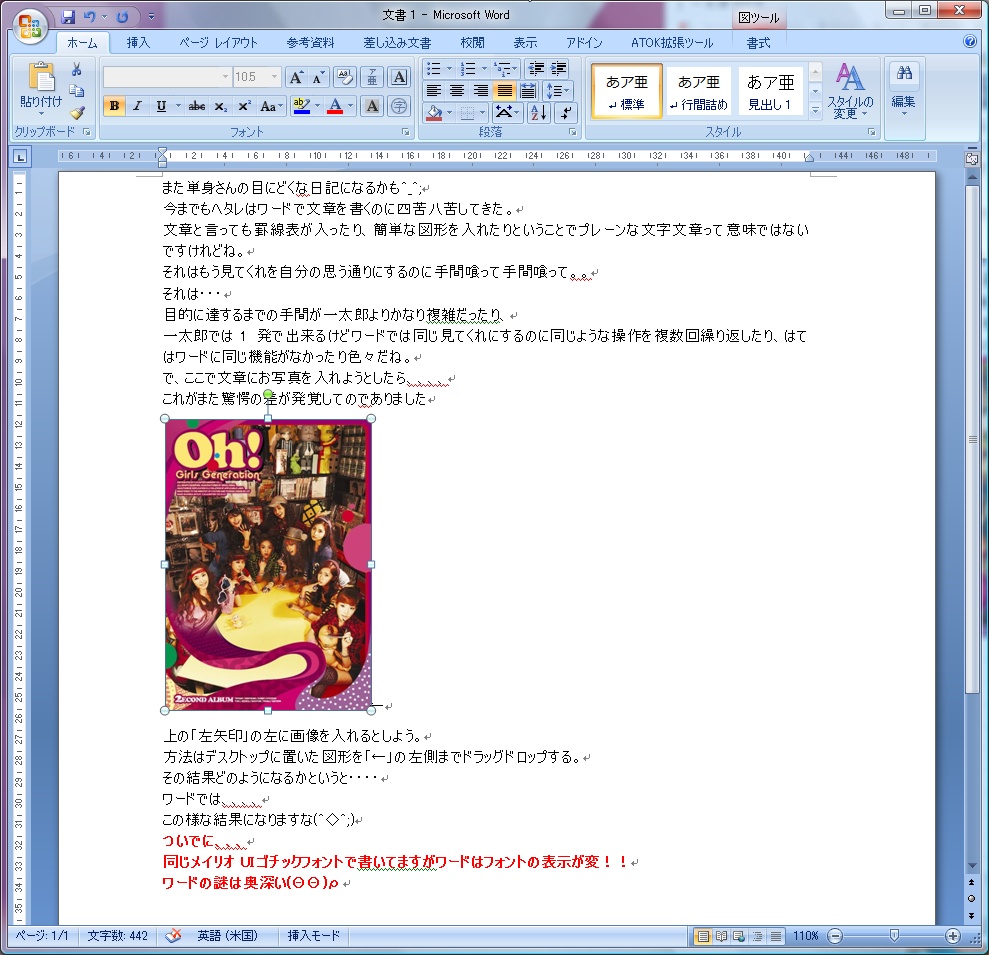
Task: Shrink font size with small A
Action: pos(317,78)
